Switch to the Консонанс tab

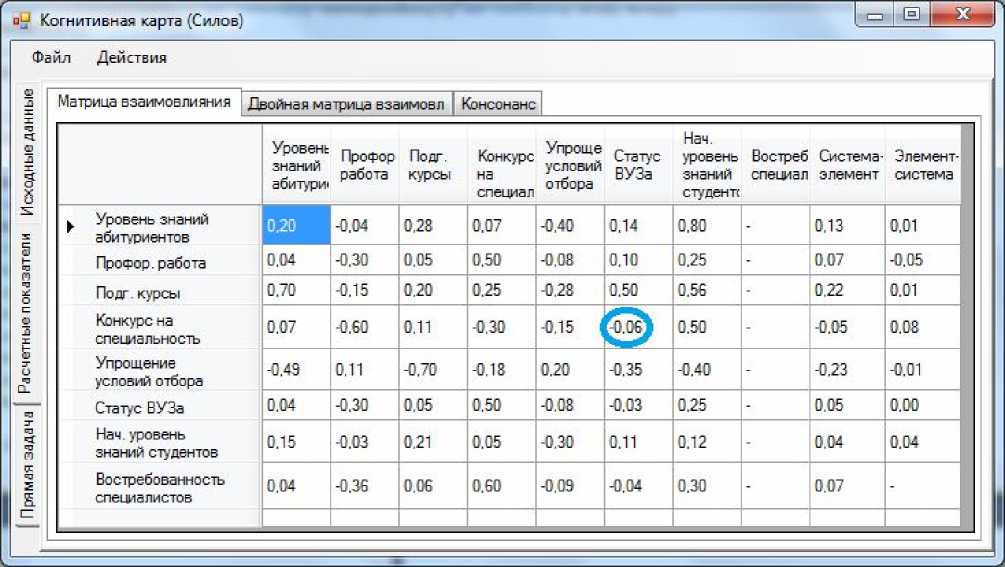[498, 103]
